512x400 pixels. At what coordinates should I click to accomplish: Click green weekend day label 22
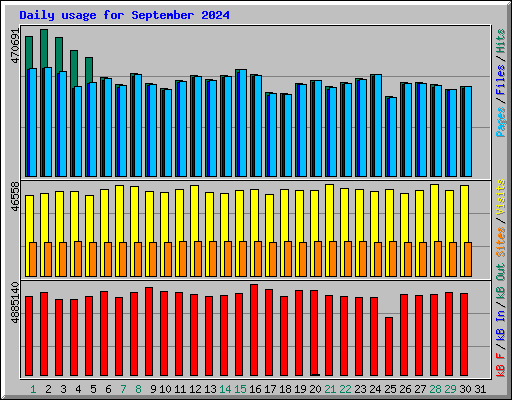point(345,389)
